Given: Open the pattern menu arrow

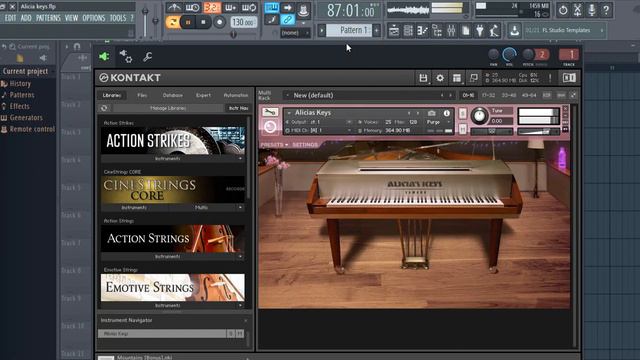Looking at the screenshot, I should point(322,30).
